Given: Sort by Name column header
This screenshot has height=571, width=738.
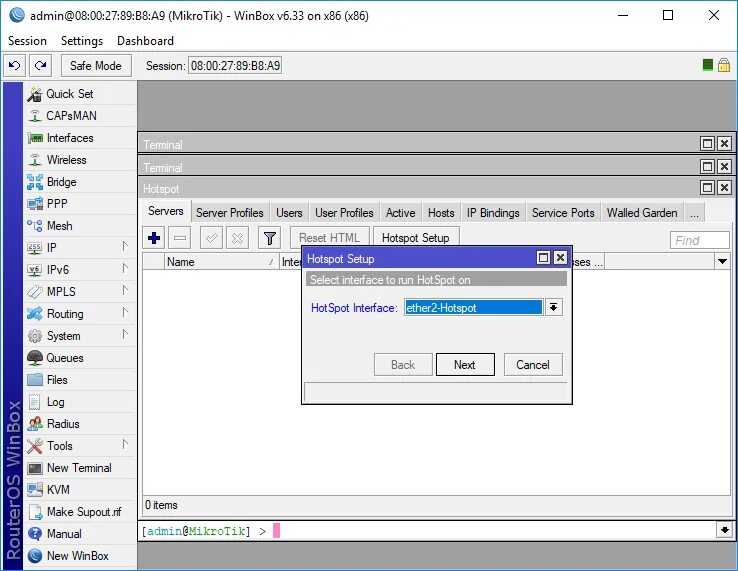Looking at the screenshot, I should [x=220, y=262].
